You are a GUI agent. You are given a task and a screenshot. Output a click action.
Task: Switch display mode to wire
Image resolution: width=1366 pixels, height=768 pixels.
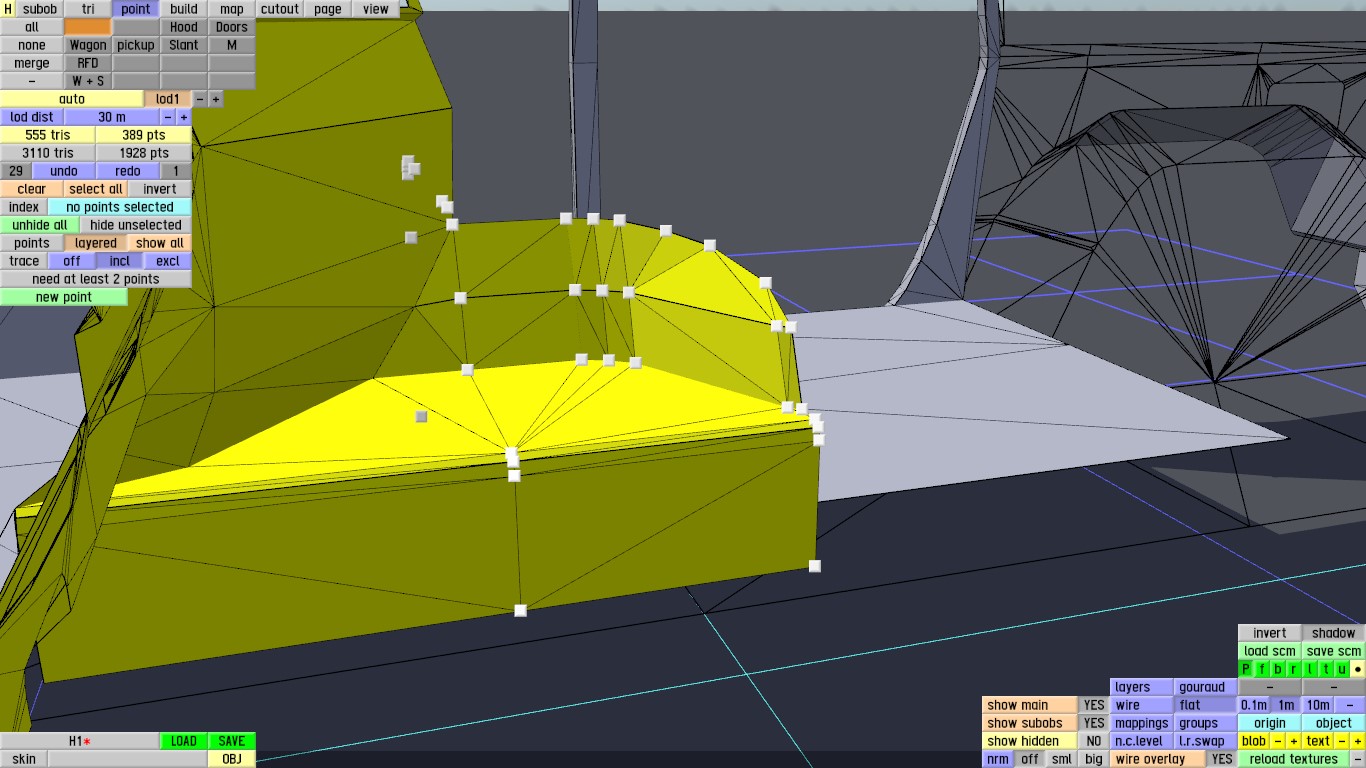[1142, 705]
